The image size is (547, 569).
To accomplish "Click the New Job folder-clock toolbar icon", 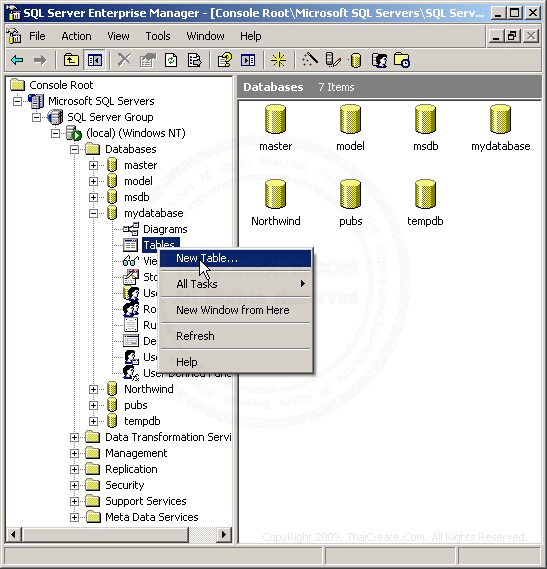I will click(402, 60).
